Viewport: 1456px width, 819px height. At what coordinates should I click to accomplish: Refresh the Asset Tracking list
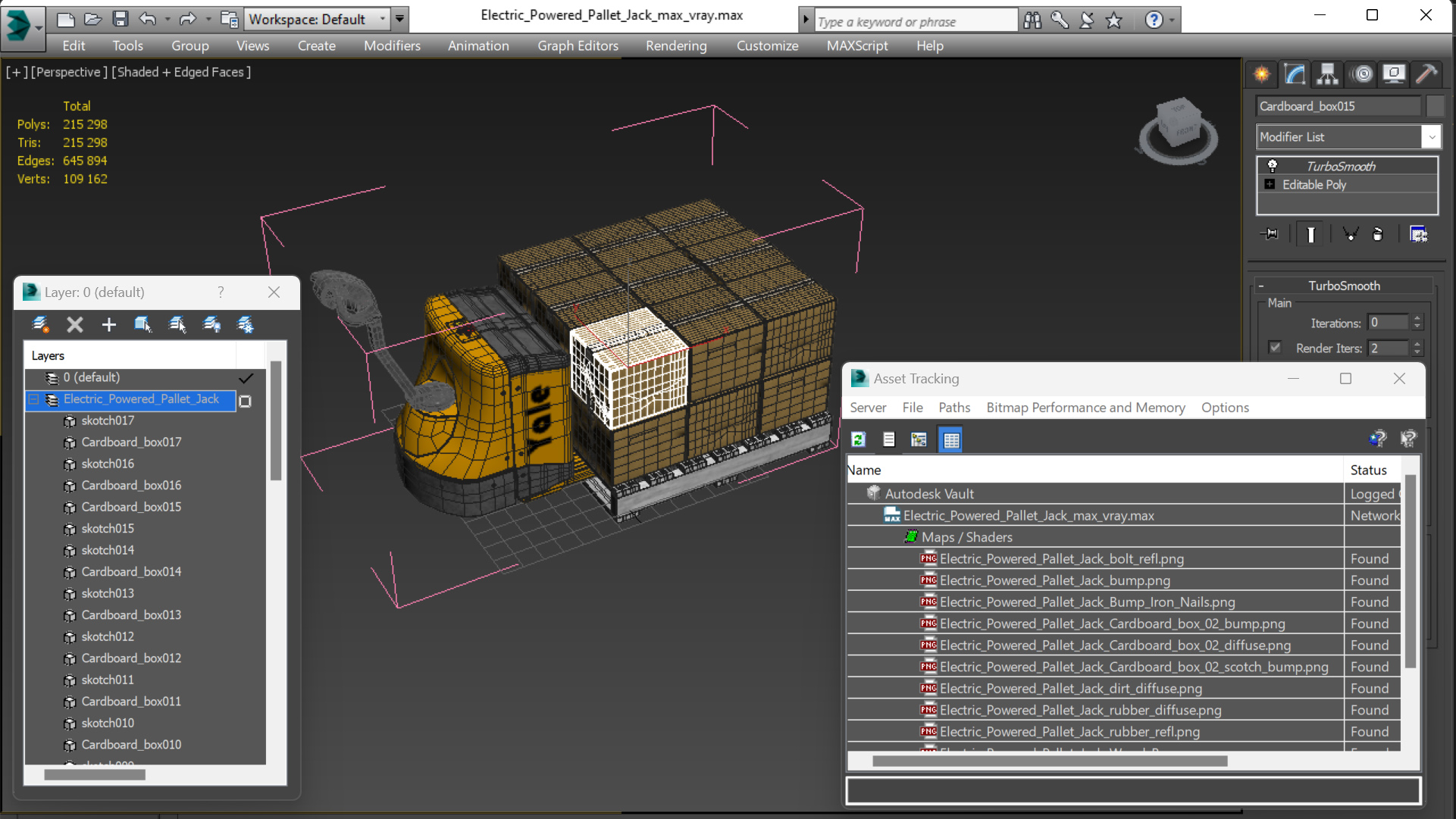[x=858, y=439]
